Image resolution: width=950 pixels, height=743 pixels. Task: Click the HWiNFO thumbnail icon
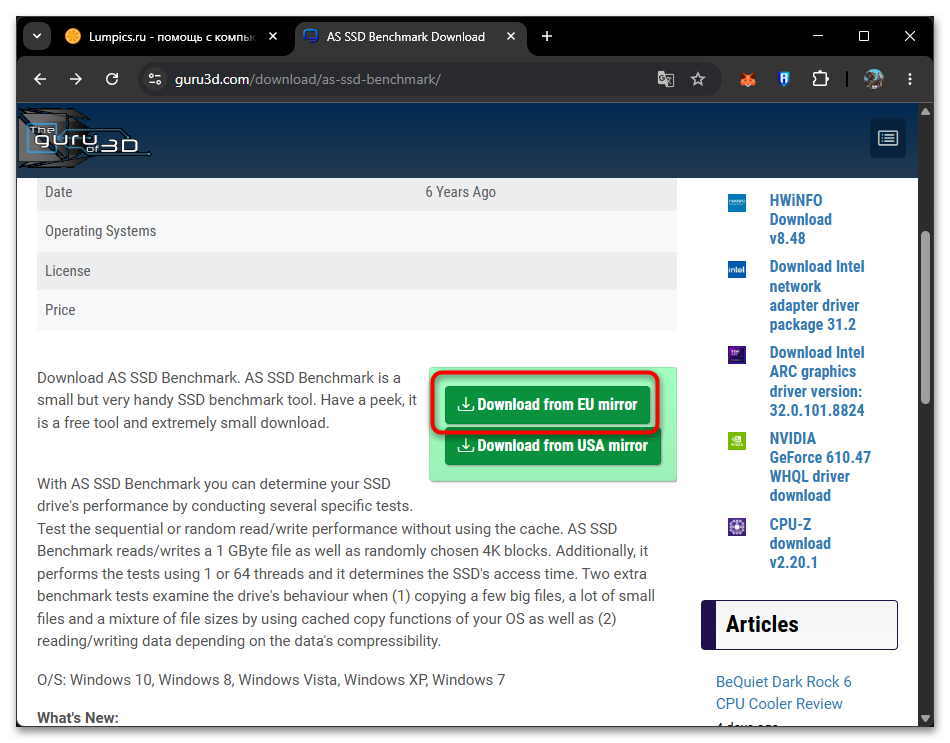coord(737,202)
